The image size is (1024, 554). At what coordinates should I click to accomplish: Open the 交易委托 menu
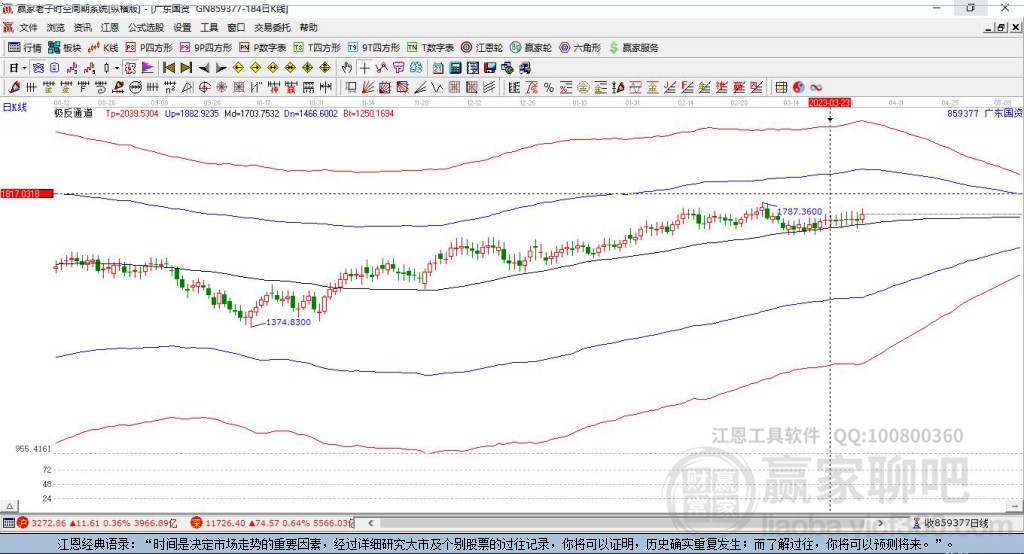(x=272, y=27)
